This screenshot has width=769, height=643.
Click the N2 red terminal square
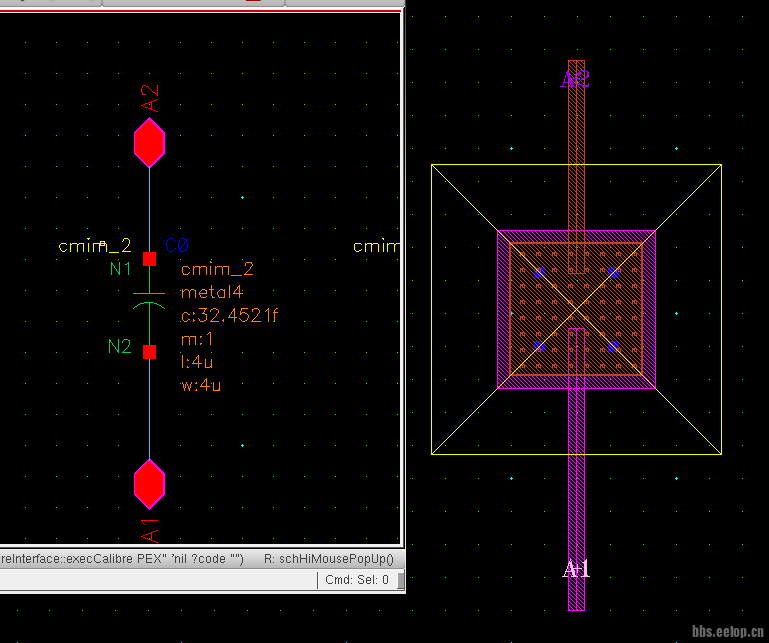coord(150,352)
